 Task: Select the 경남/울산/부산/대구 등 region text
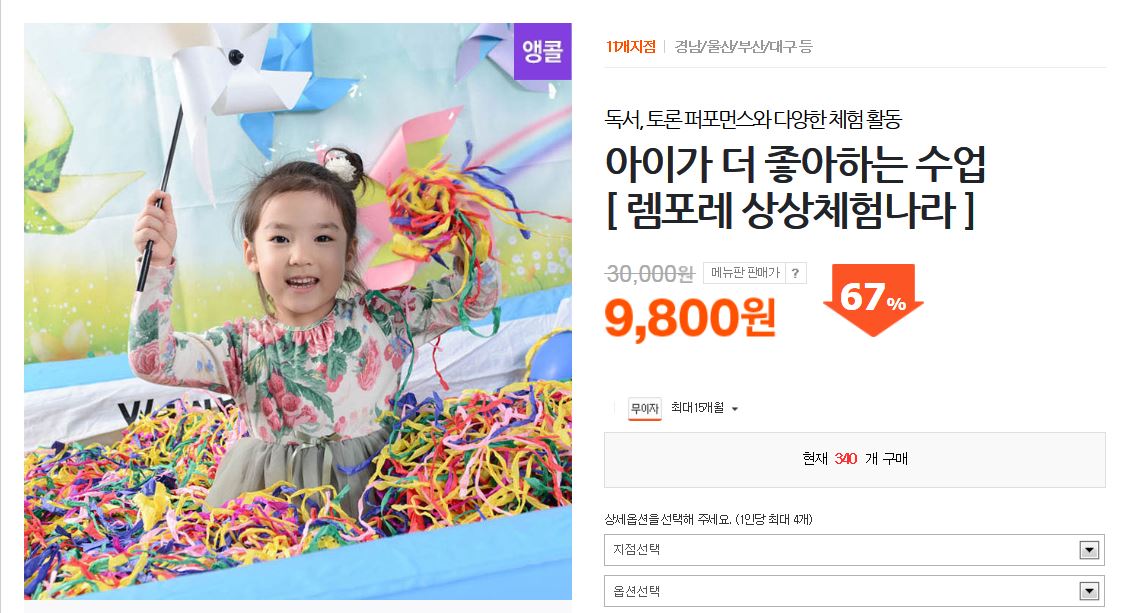pyautogui.click(x=743, y=46)
